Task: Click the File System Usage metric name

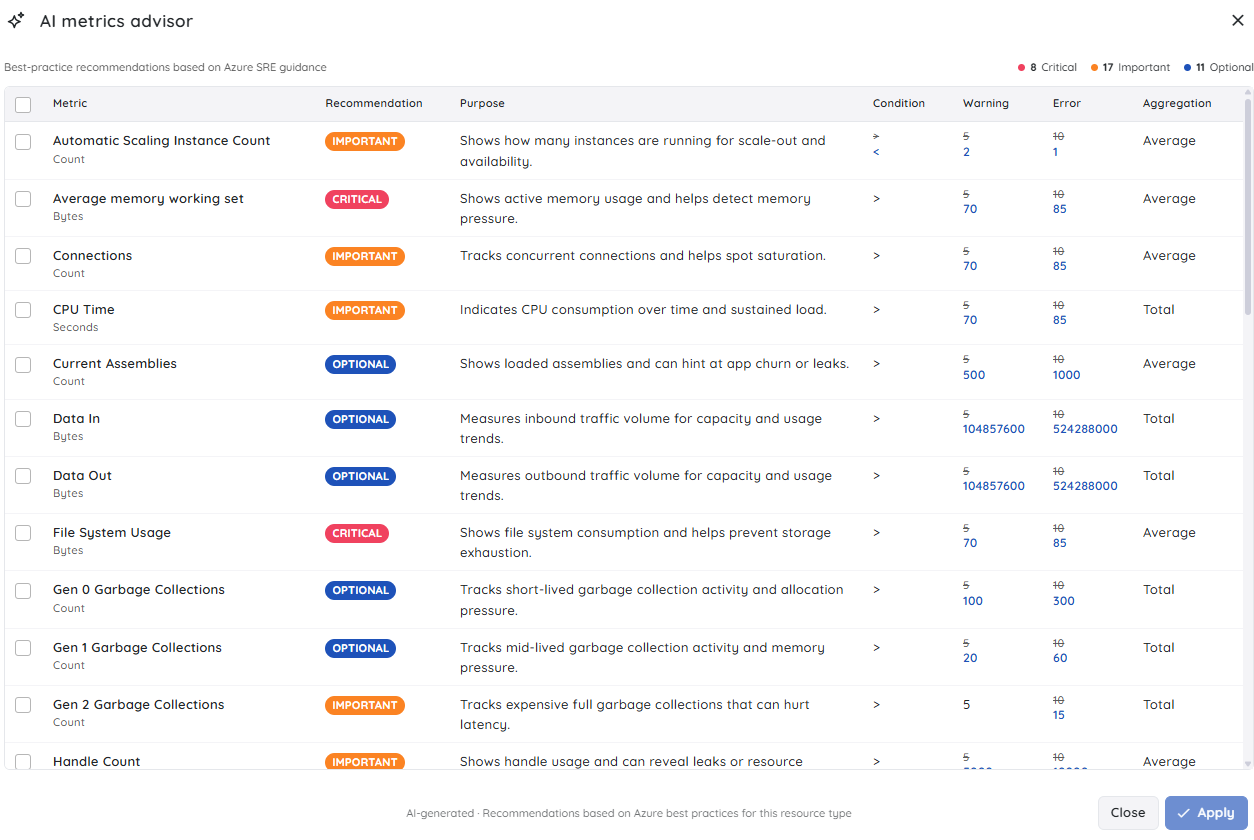Action: point(112,533)
